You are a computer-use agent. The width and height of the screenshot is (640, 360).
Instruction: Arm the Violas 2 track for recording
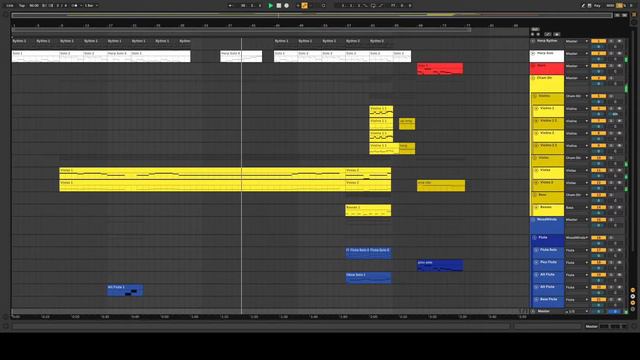[x=619, y=182]
